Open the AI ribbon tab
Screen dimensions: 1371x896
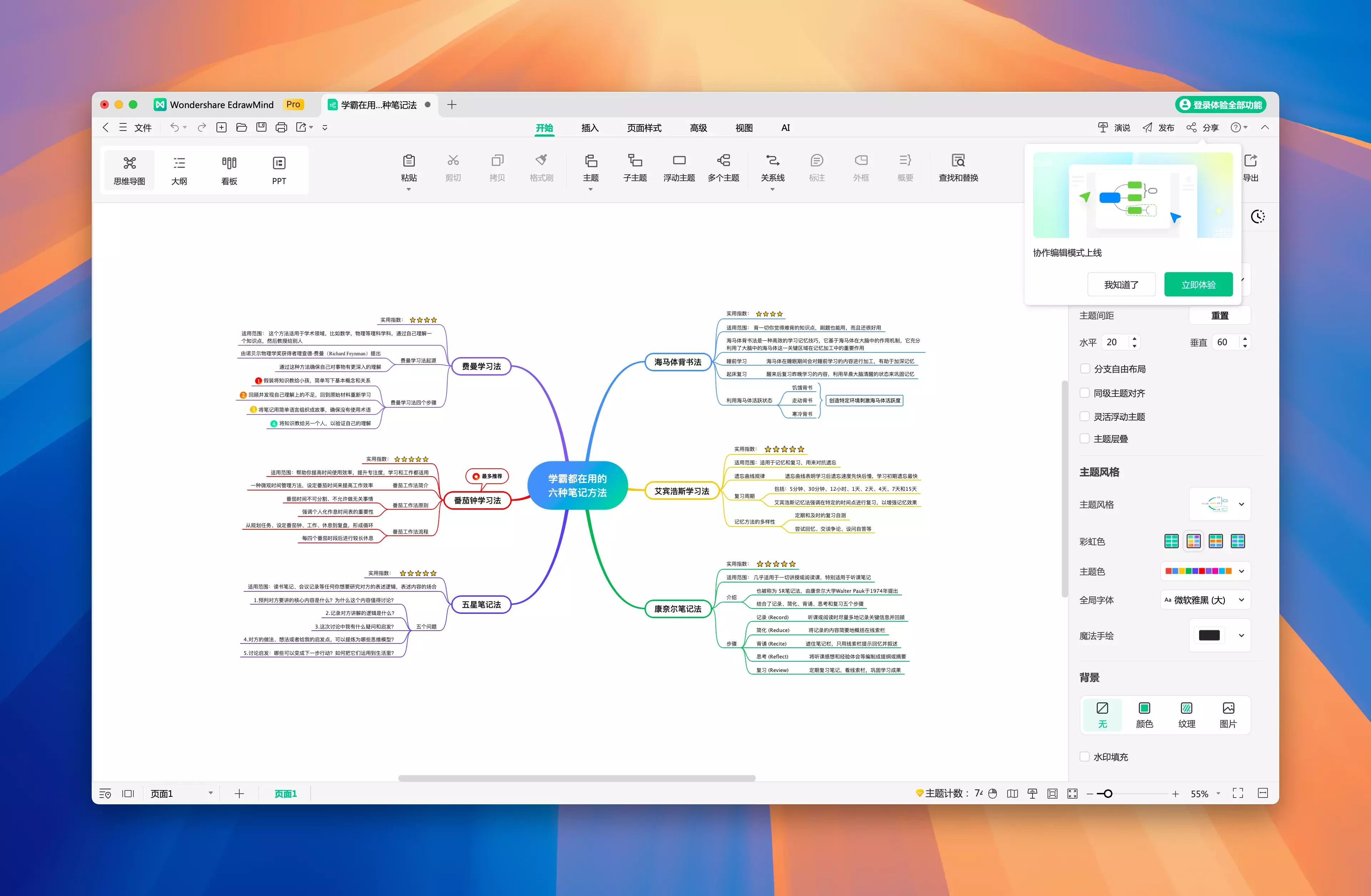pyautogui.click(x=785, y=127)
